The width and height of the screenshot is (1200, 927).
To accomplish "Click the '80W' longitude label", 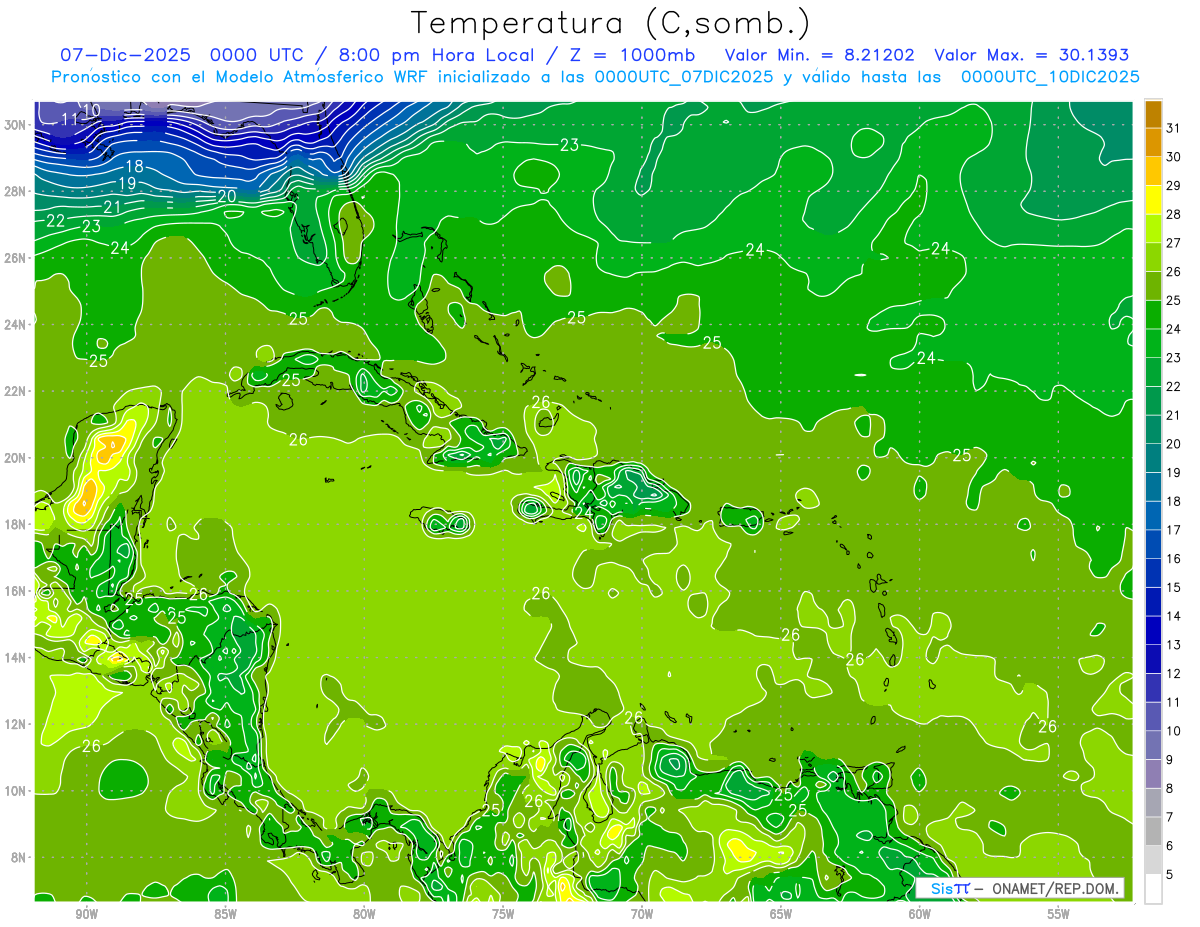I will coord(364,914).
